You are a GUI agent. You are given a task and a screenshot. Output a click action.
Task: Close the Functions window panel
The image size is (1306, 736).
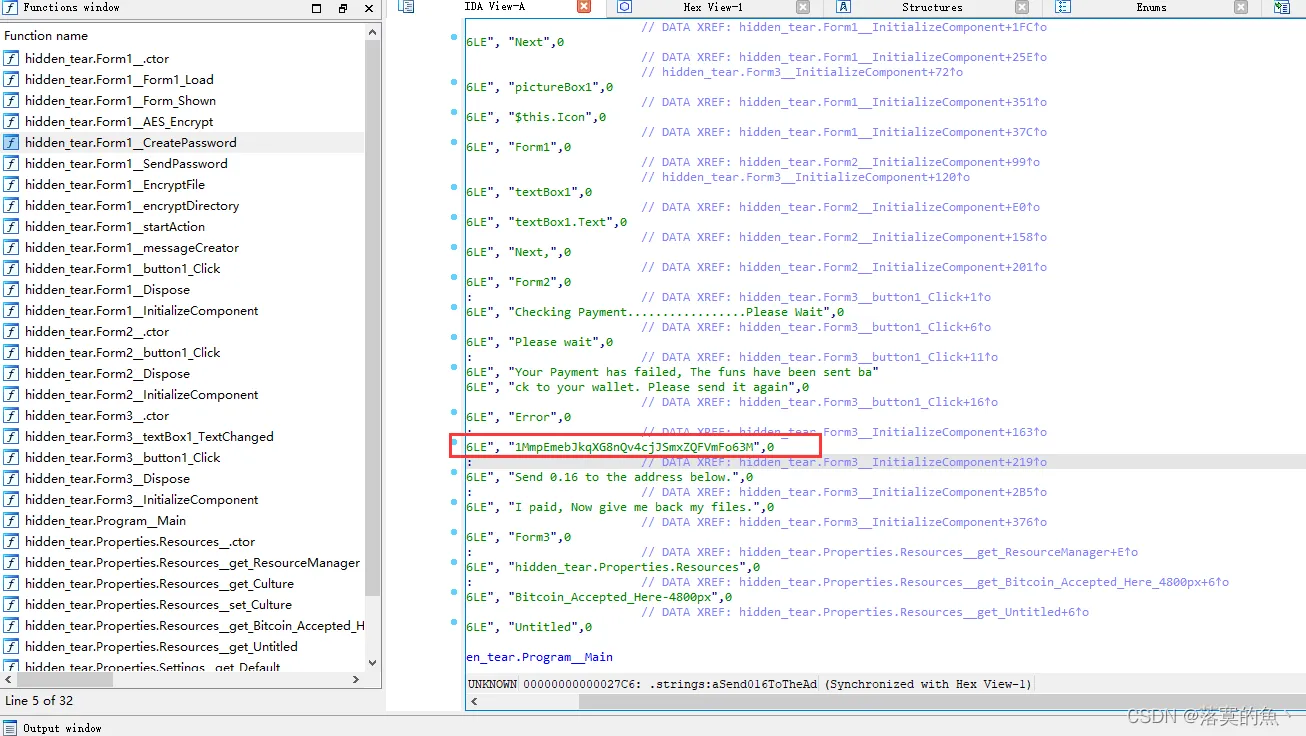(369, 8)
